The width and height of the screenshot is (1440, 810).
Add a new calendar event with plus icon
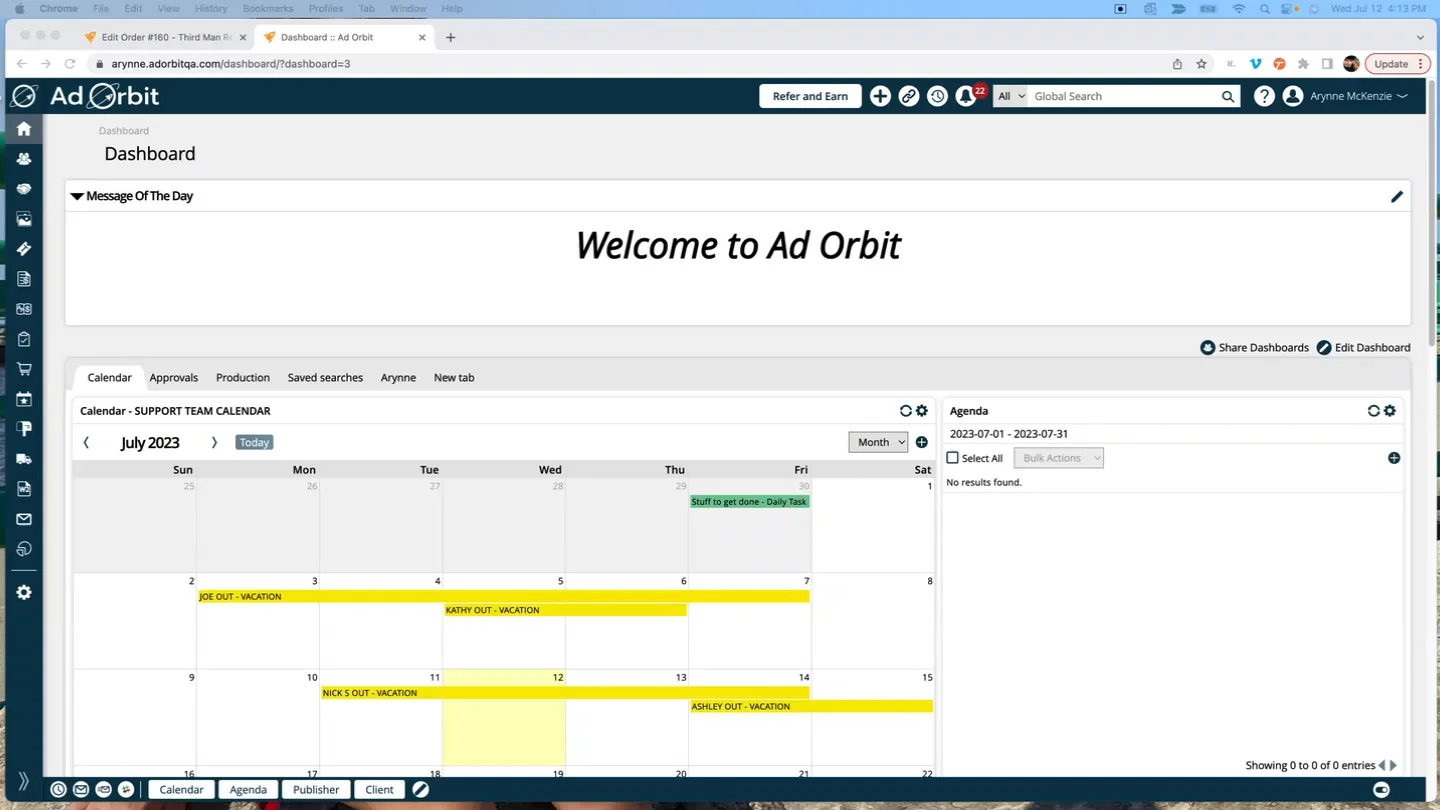coord(922,442)
